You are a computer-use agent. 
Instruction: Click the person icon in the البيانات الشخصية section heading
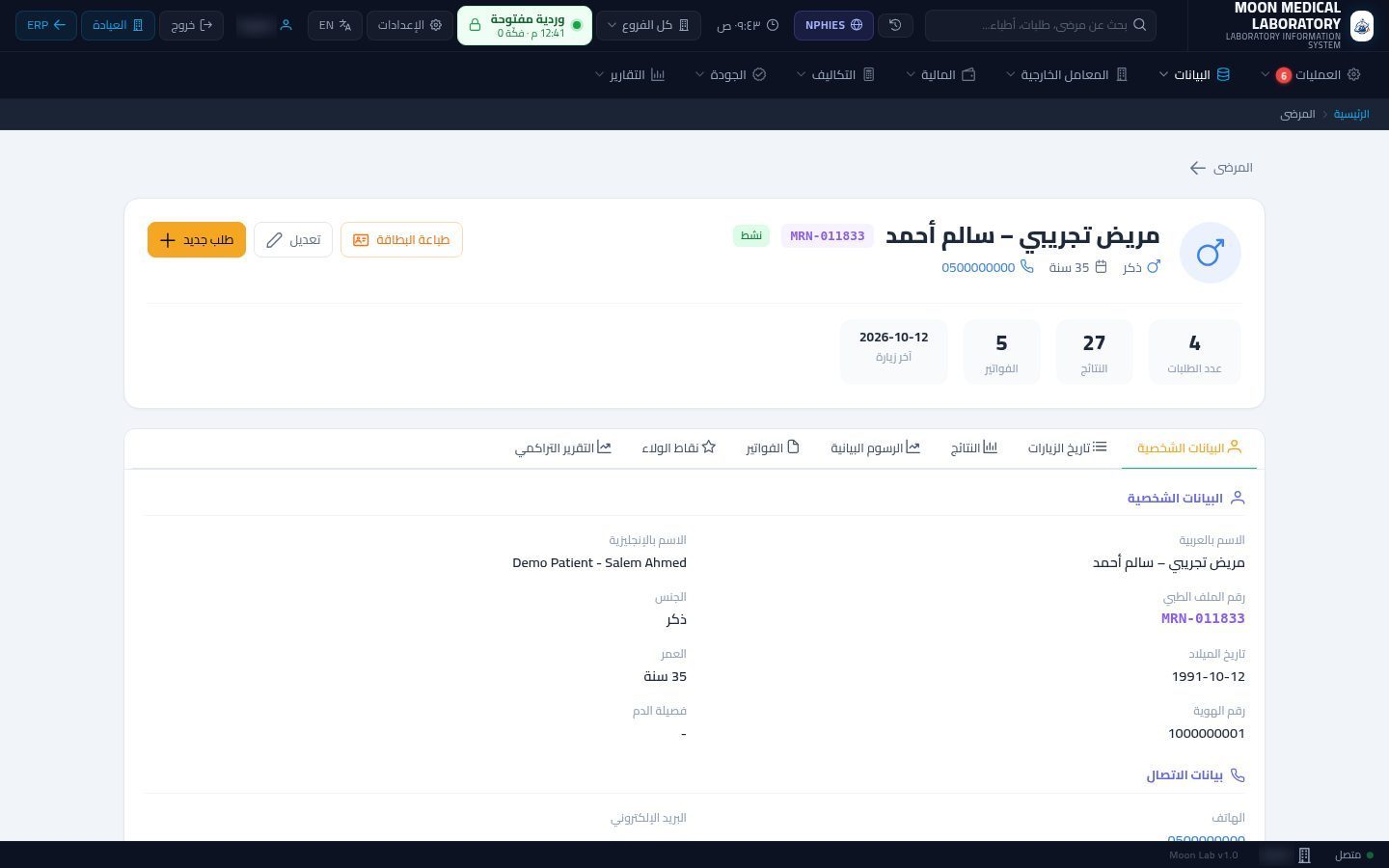coord(1238,498)
